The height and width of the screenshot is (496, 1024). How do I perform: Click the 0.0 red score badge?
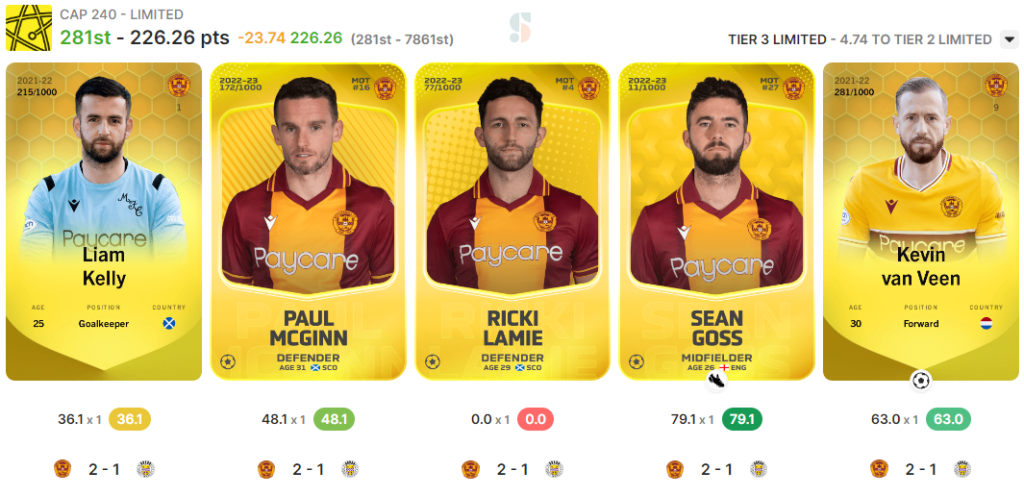pos(535,419)
